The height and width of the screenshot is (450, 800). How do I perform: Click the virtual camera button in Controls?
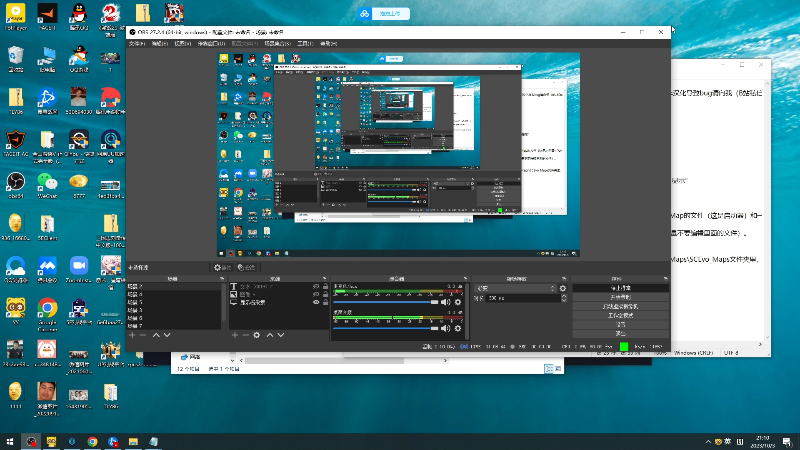[620, 306]
